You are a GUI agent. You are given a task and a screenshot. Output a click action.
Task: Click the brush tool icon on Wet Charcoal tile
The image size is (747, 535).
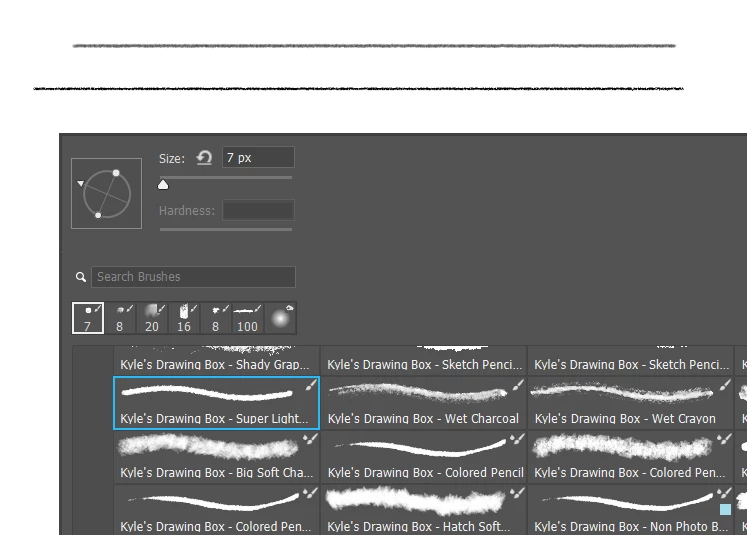[x=518, y=385]
